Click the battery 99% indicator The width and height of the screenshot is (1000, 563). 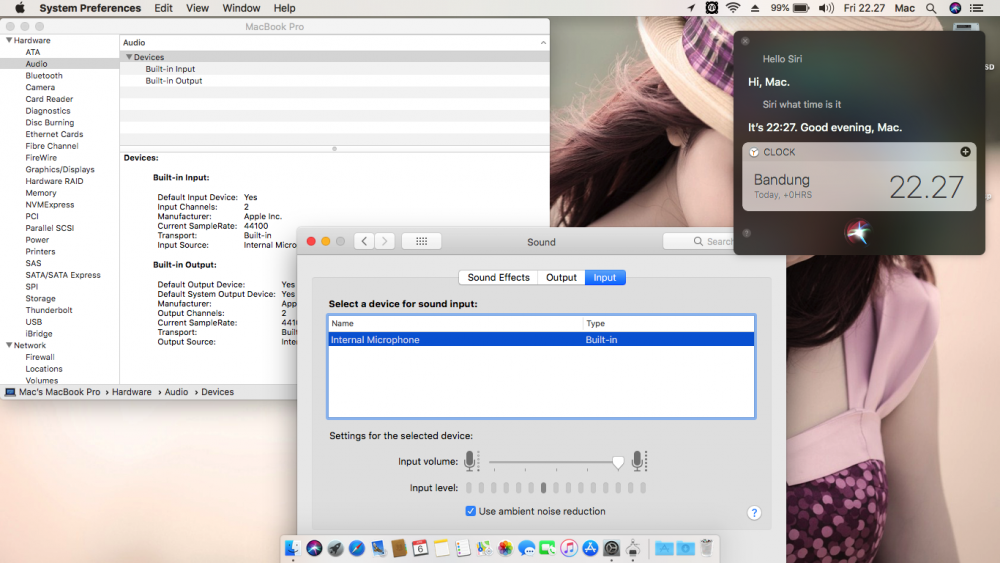[790, 8]
